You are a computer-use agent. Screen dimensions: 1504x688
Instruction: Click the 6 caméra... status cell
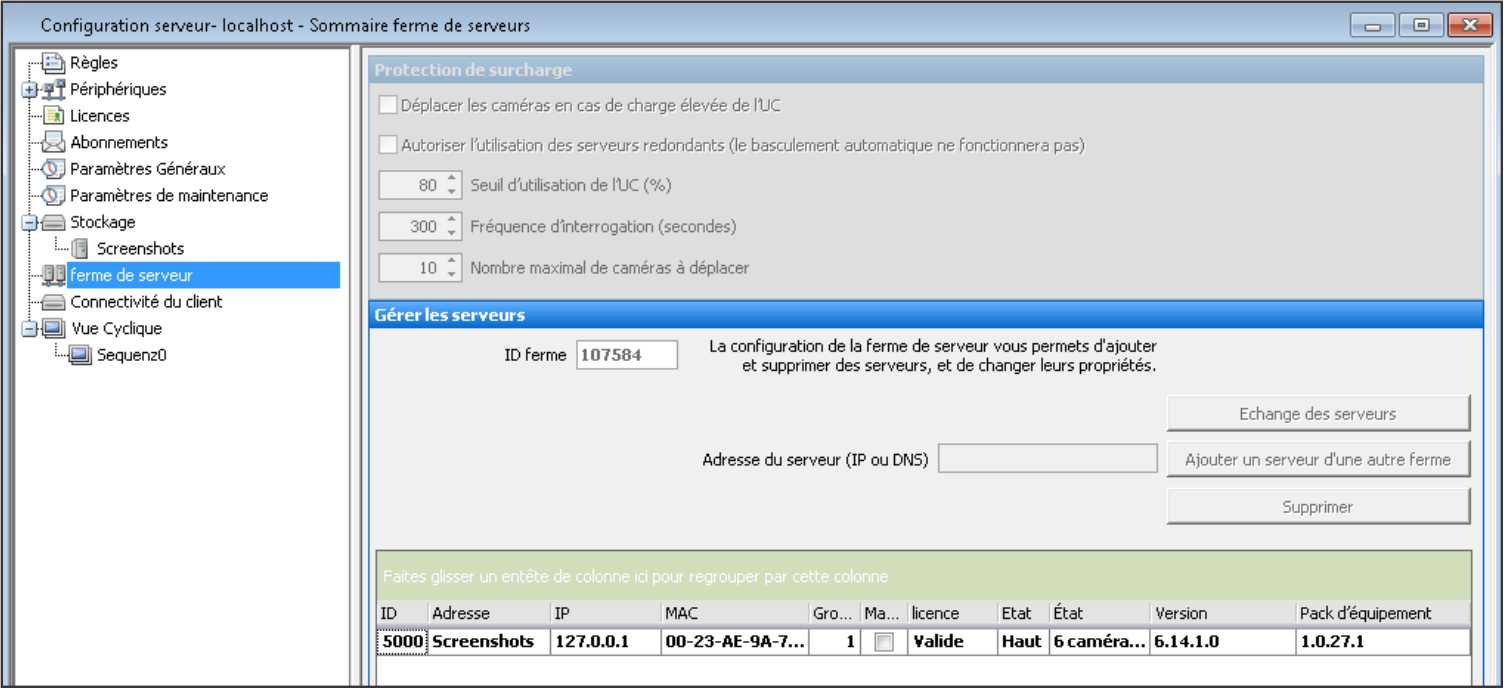tap(1099, 642)
